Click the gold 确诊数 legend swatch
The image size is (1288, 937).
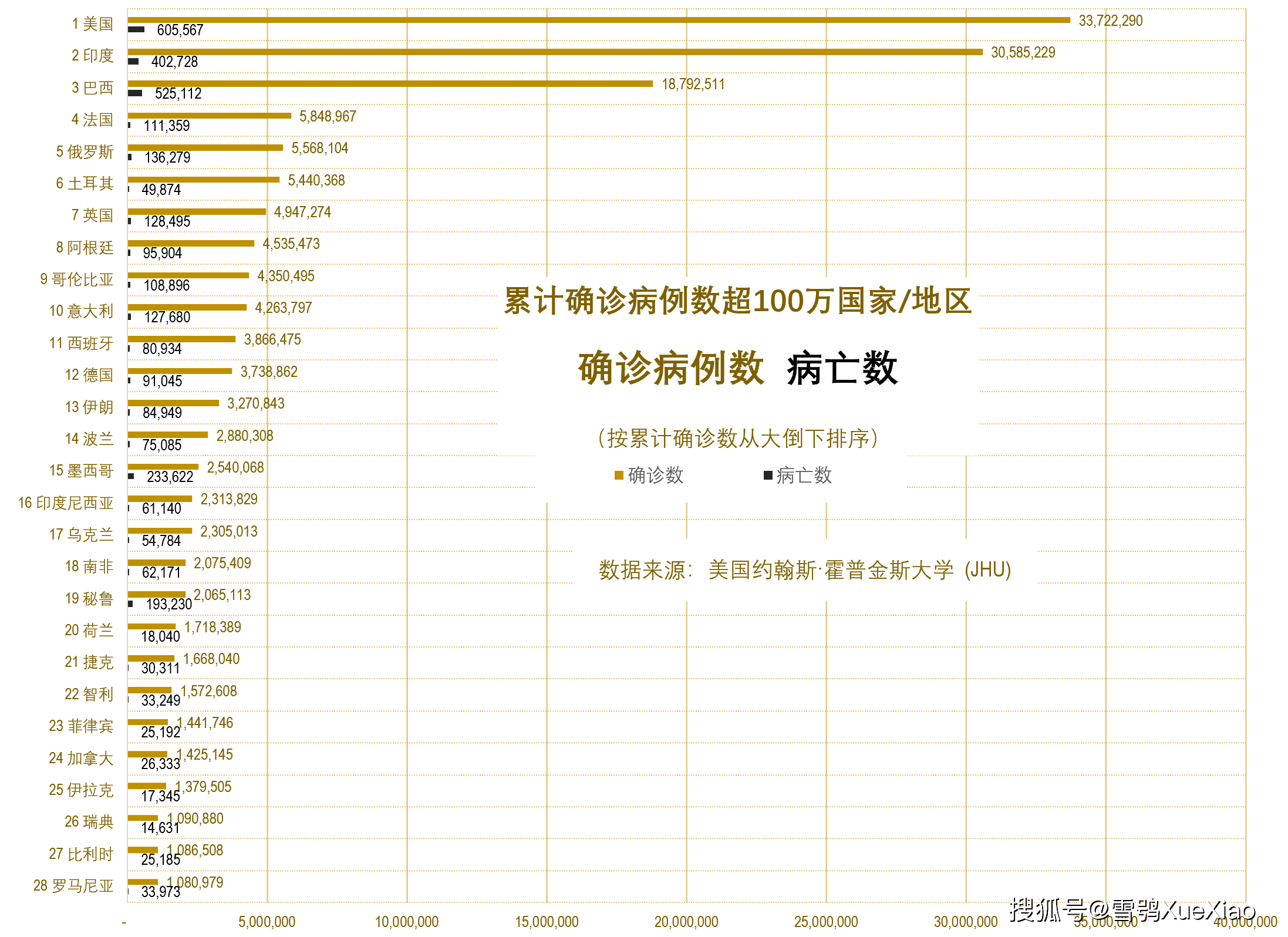coord(619,475)
